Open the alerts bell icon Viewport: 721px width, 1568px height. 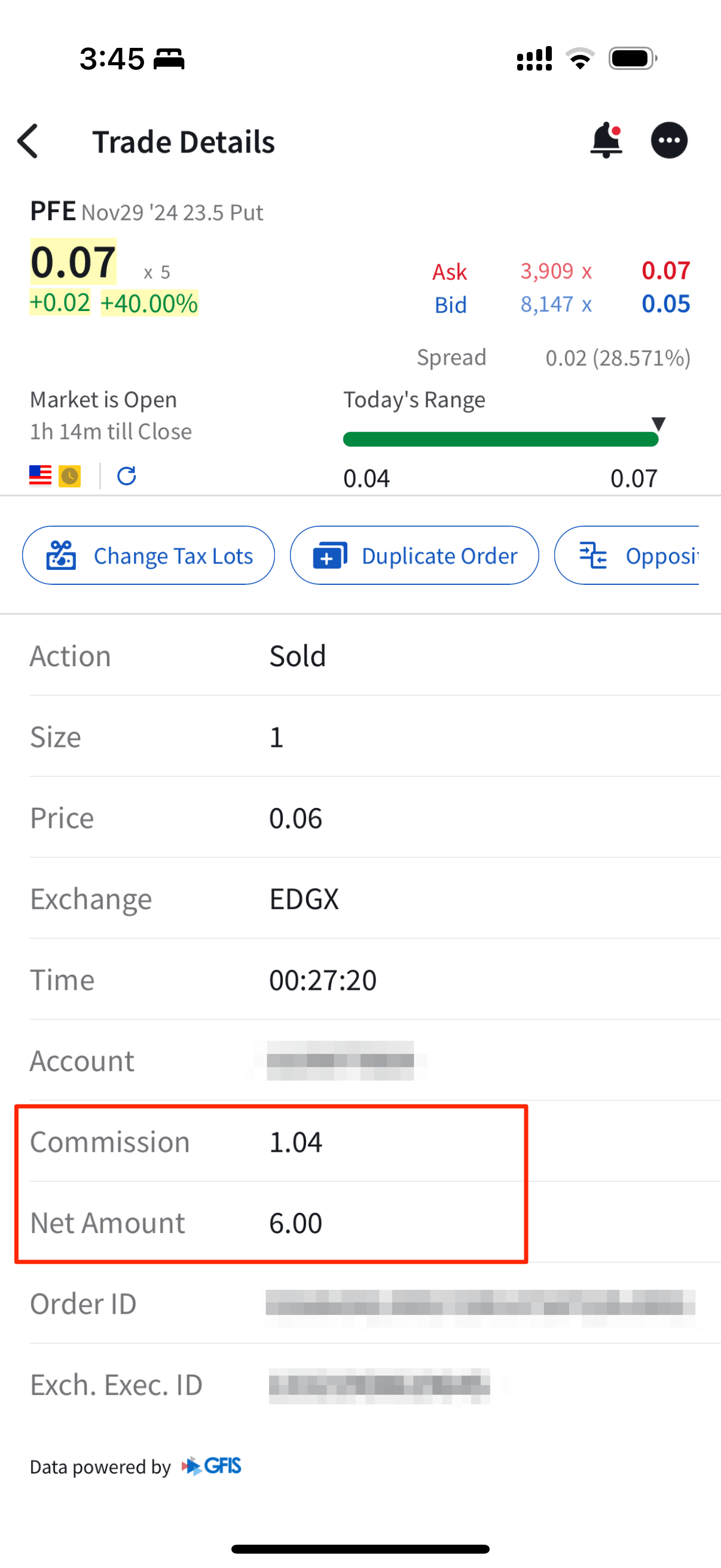606,141
